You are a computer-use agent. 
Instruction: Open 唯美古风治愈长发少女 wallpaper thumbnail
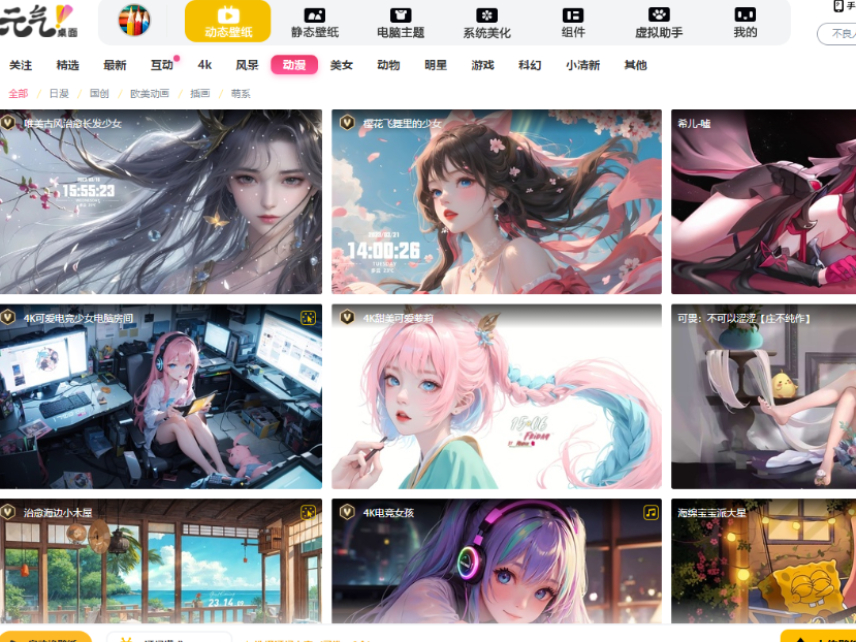pyautogui.click(x=161, y=201)
